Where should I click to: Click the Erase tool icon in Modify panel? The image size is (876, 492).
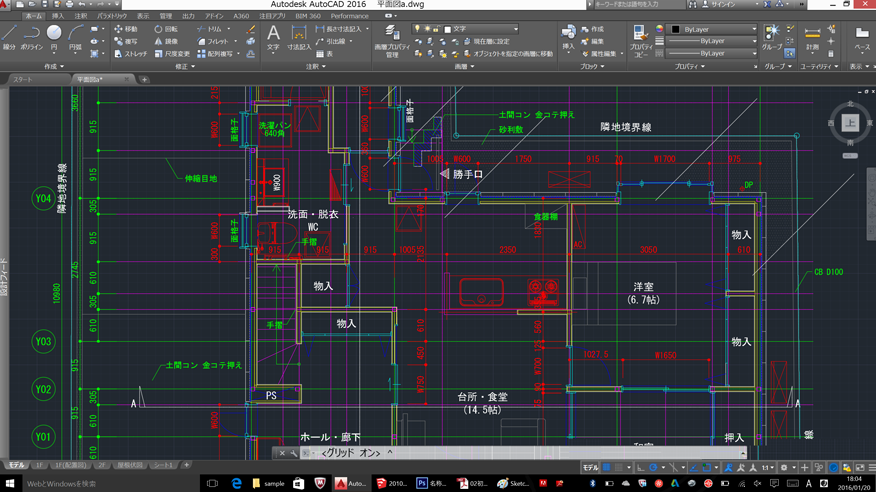click(x=251, y=29)
